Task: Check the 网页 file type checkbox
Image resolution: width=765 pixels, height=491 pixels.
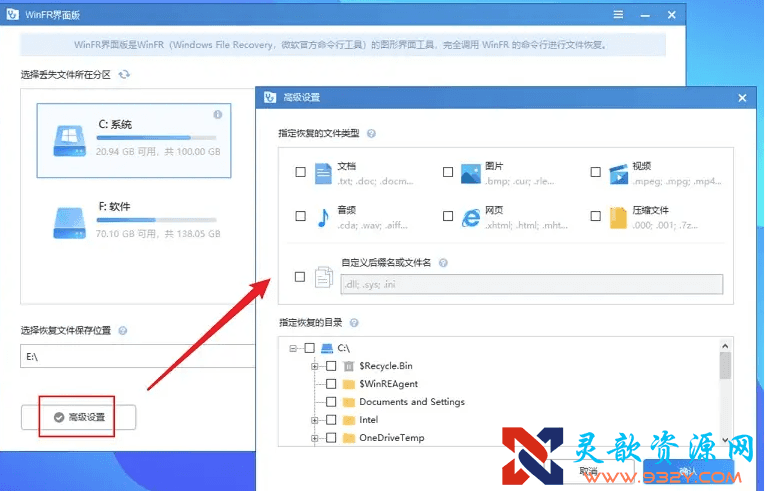Action: (x=448, y=216)
